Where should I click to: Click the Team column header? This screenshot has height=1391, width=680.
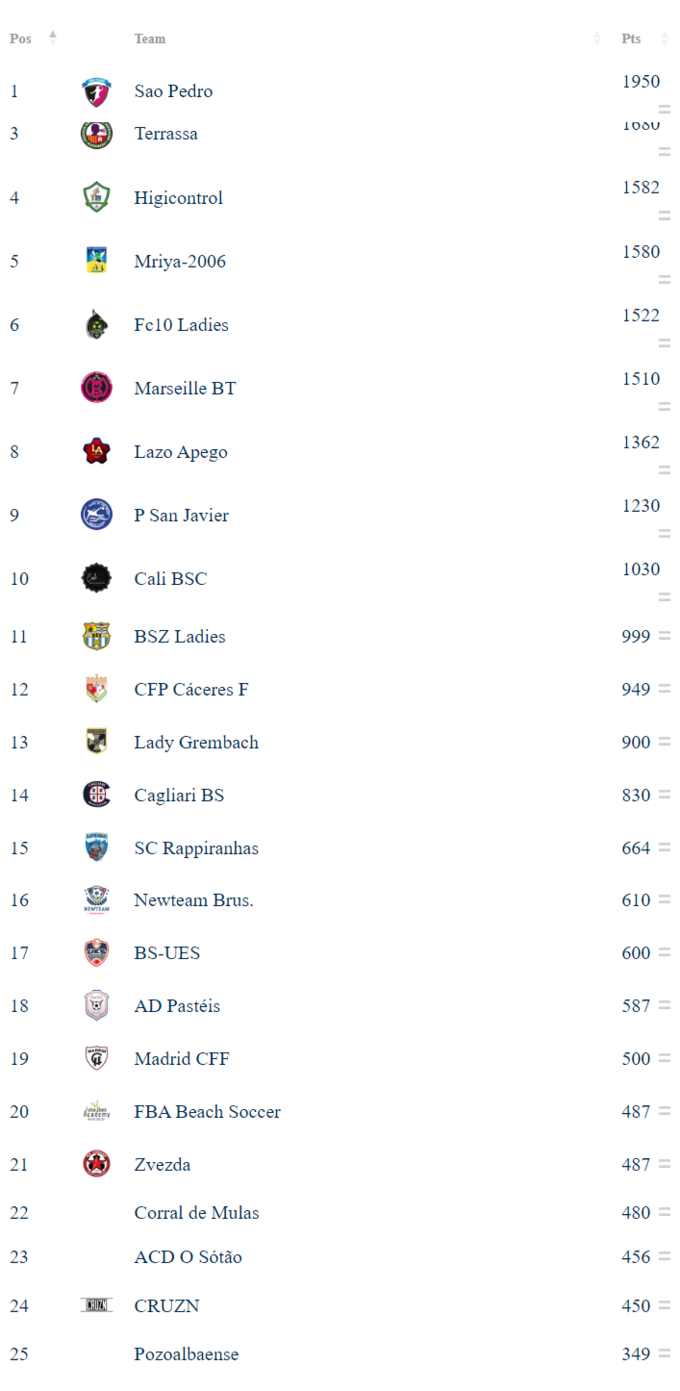pyautogui.click(x=150, y=39)
